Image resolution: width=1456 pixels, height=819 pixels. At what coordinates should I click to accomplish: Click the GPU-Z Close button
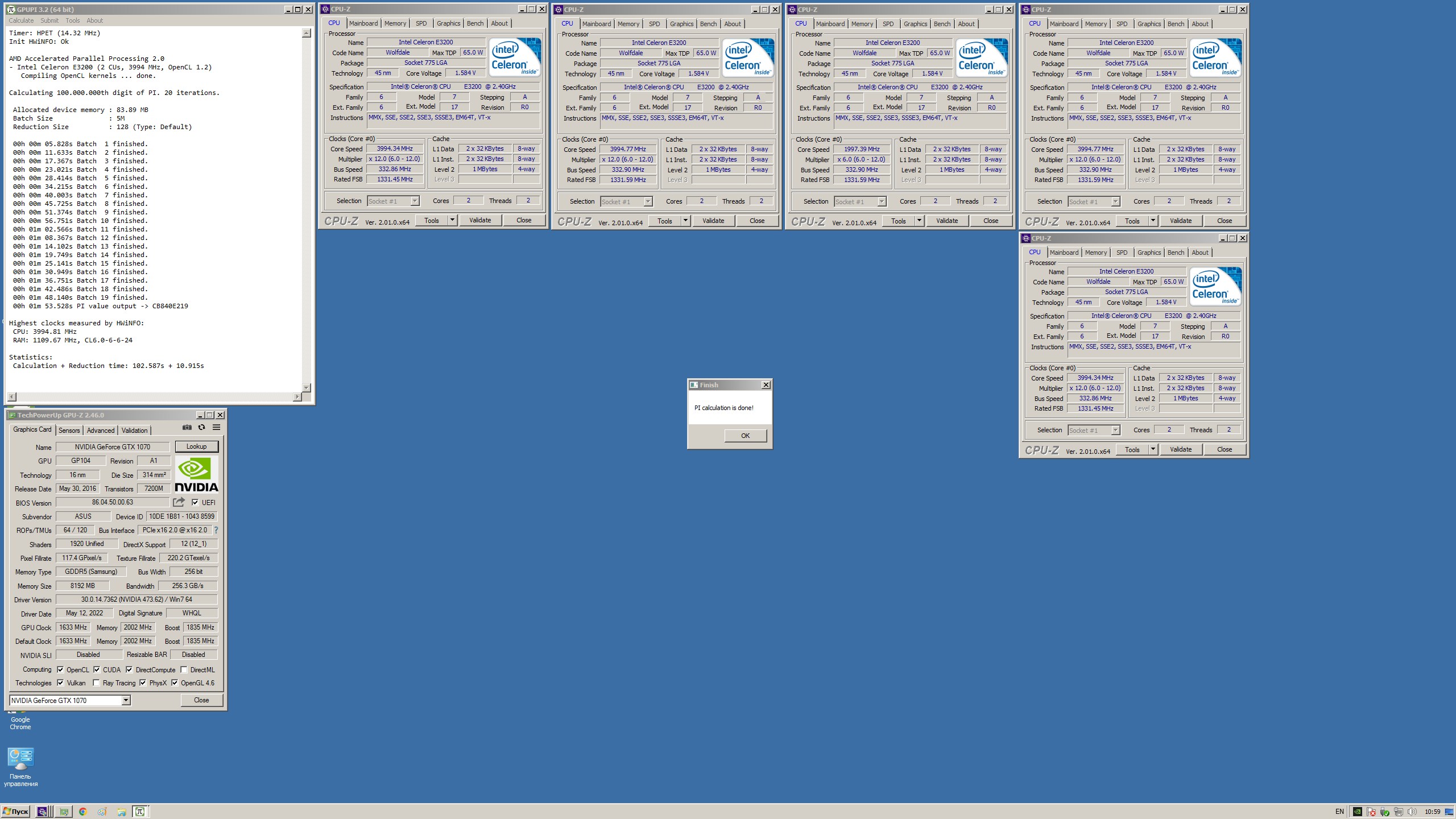click(201, 700)
